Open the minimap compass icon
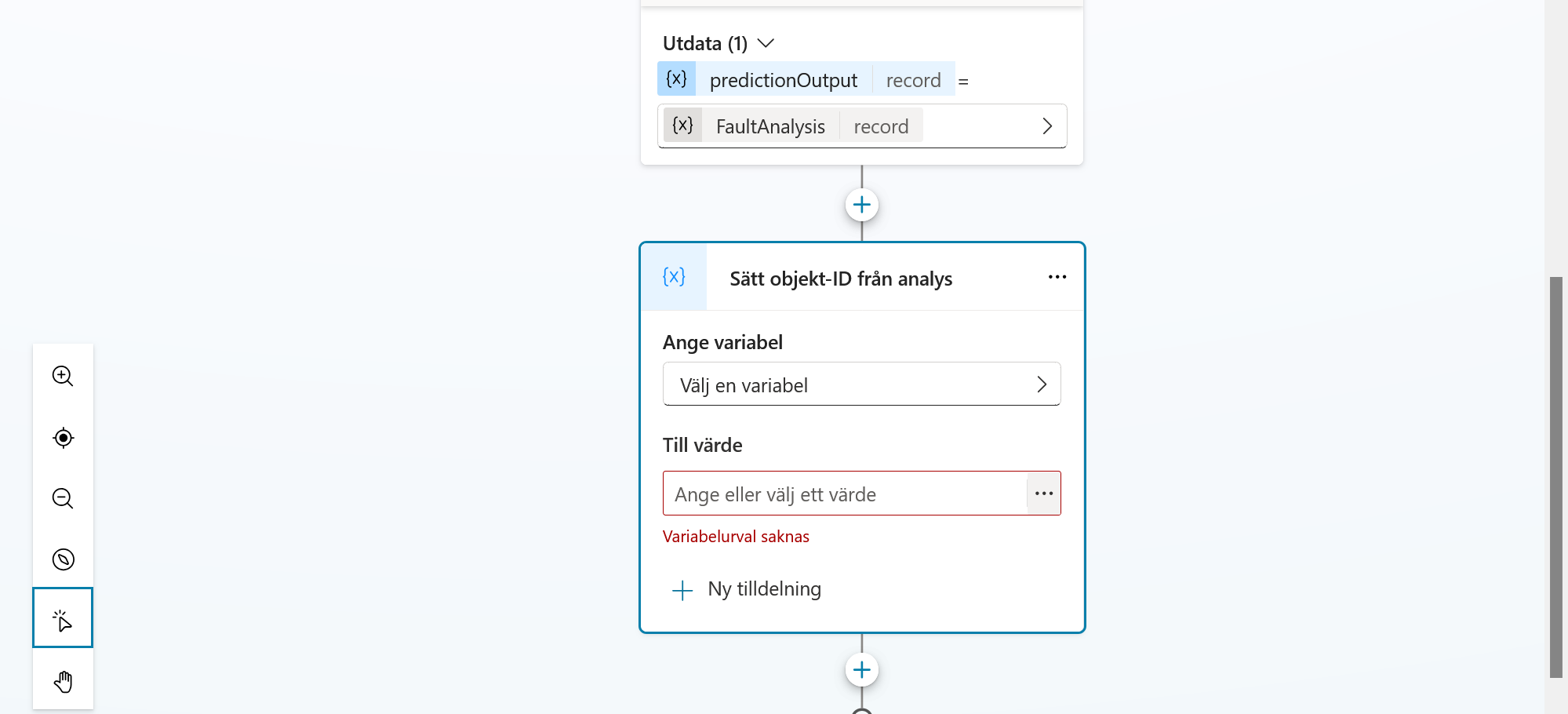This screenshot has width=1568, height=714. click(x=63, y=559)
